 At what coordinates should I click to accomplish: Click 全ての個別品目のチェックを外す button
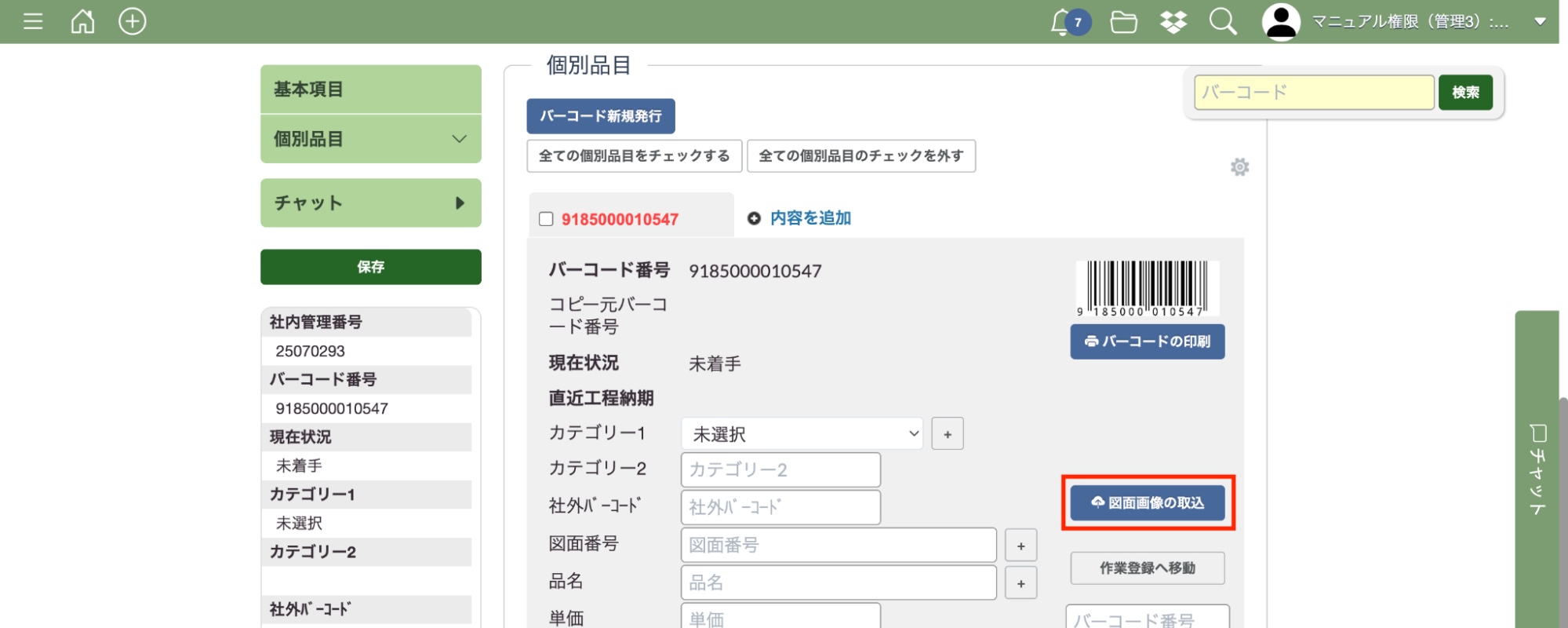click(860, 156)
